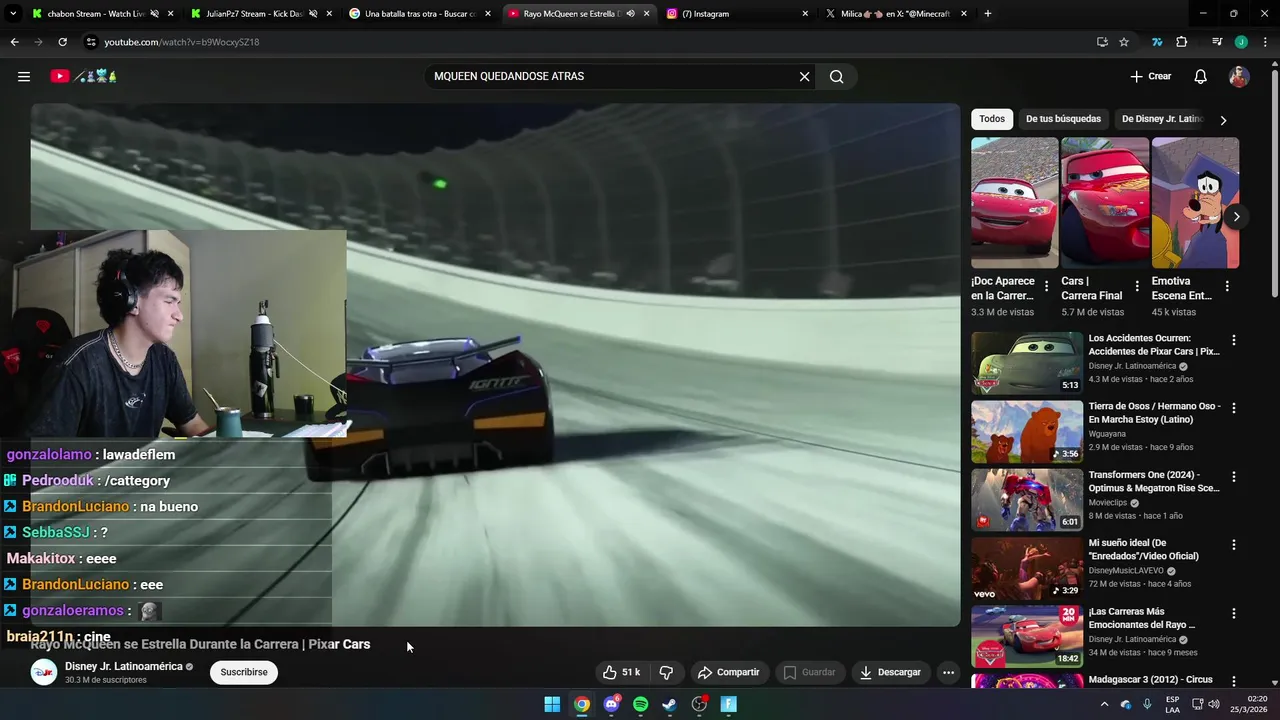
Task: Open Chrome extensions puzzle icon
Action: [x=1182, y=42]
